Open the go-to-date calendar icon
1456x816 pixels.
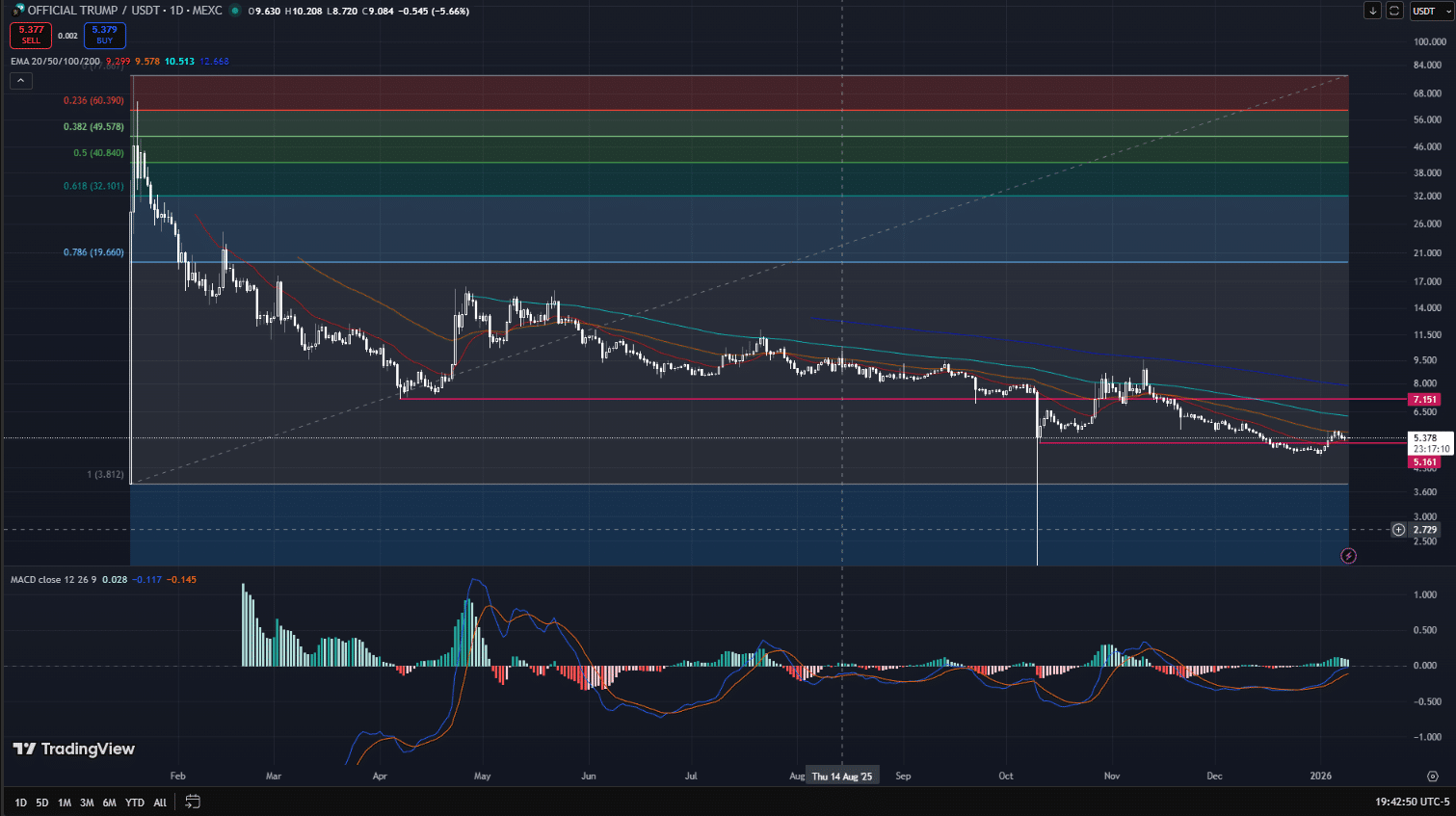193,802
